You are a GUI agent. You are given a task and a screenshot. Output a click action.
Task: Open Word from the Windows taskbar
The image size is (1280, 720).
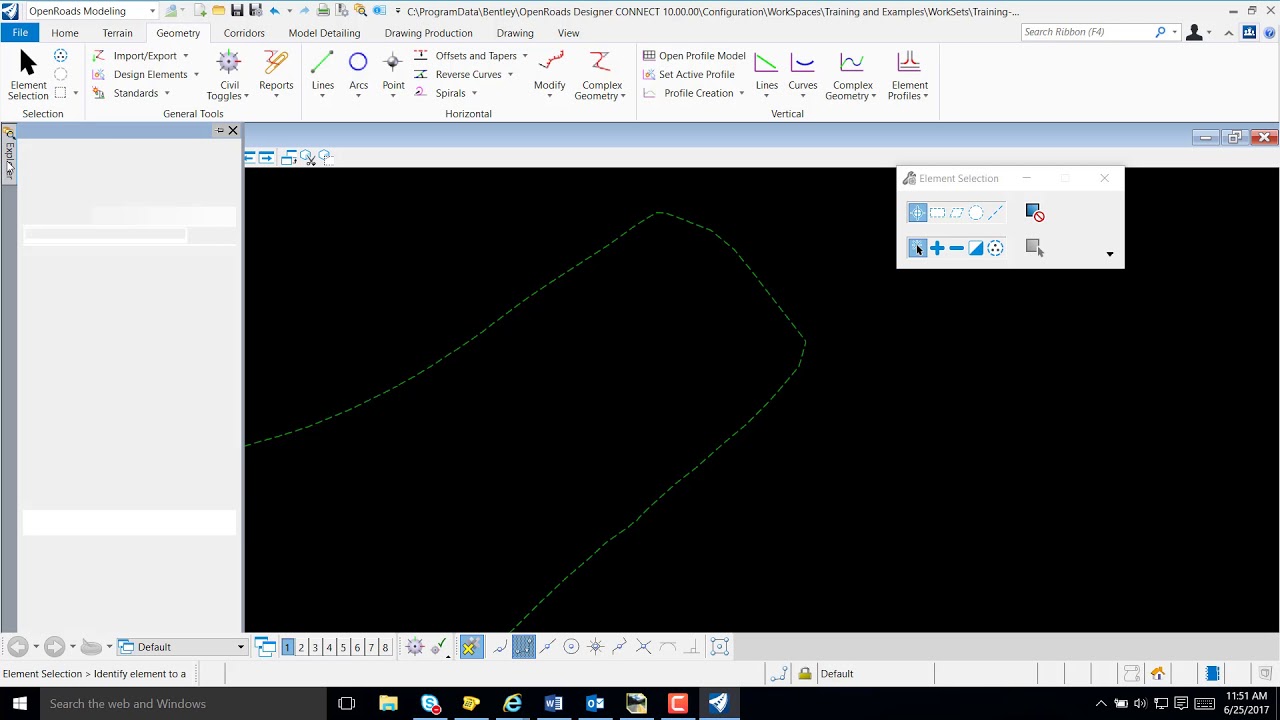553,704
